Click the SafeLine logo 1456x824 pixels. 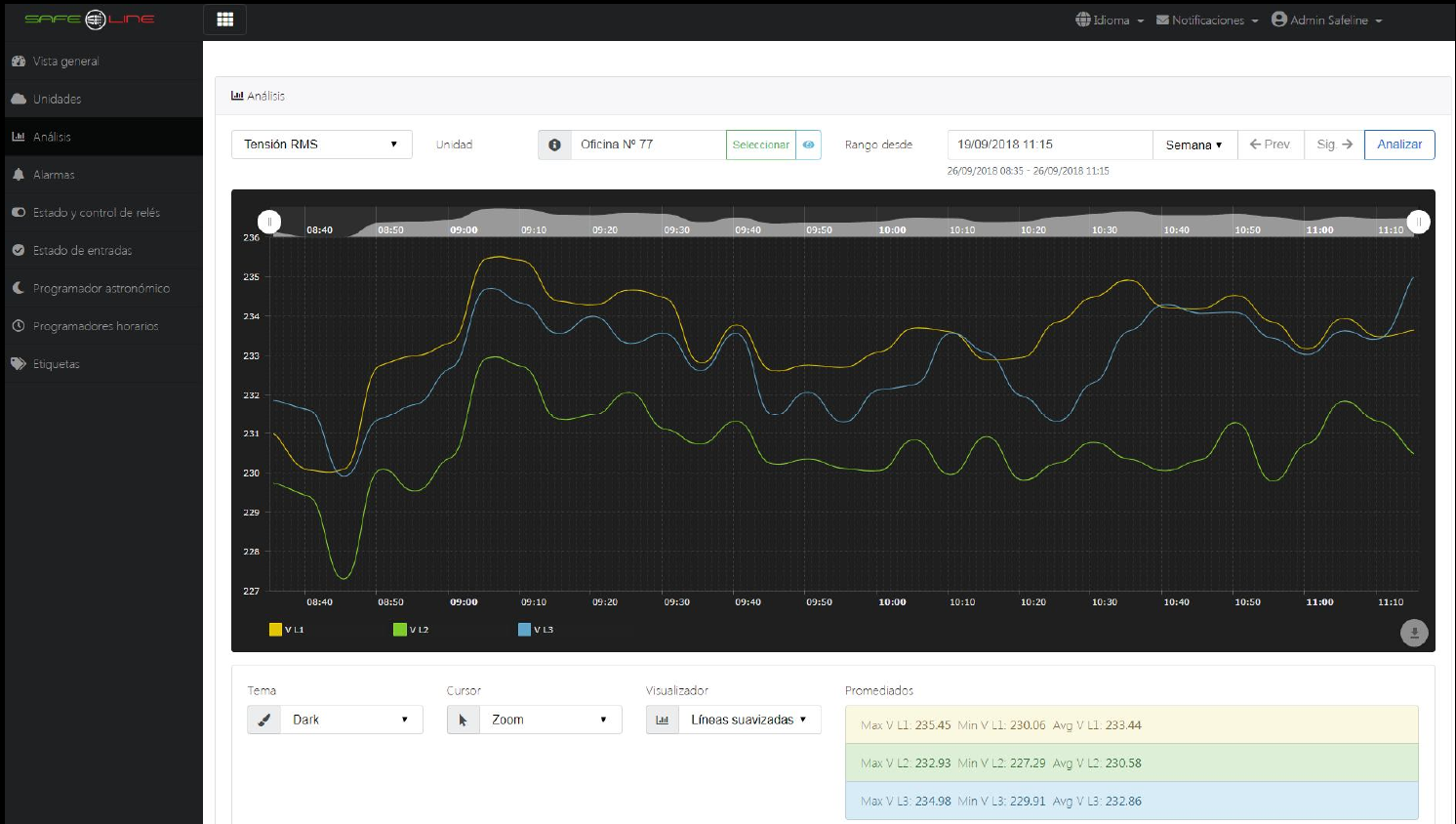[90, 20]
